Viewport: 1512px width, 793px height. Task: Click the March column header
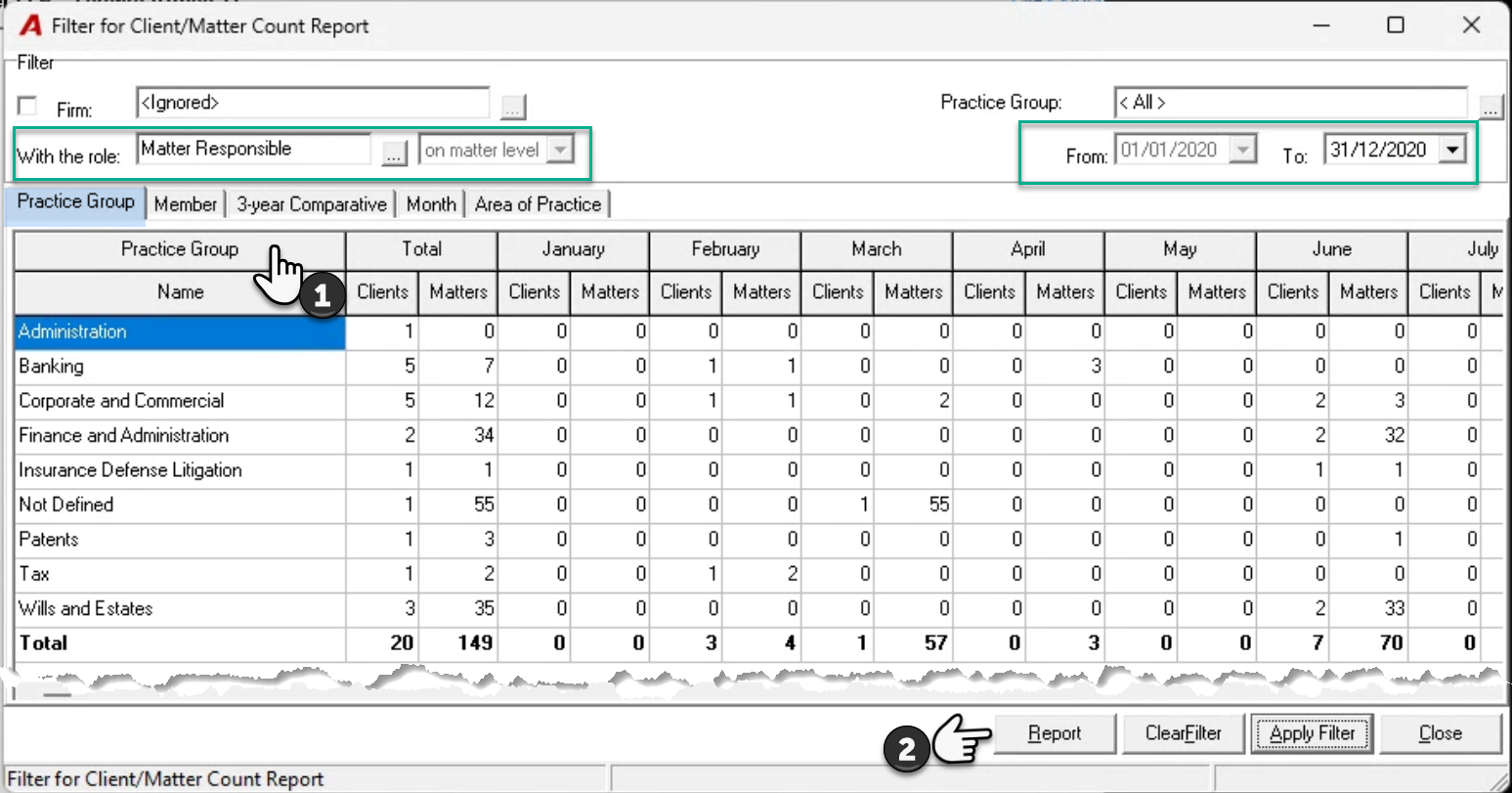[877, 250]
